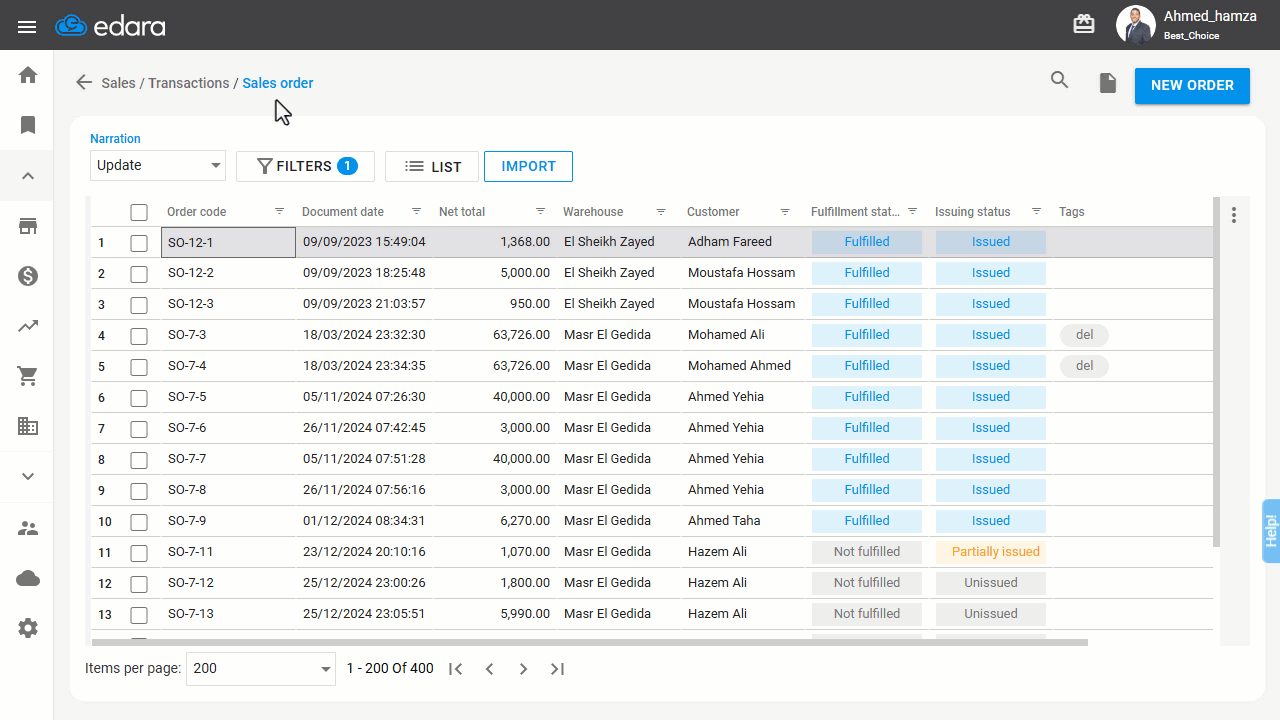Click the LIST view button
The image size is (1280, 720).
point(434,166)
